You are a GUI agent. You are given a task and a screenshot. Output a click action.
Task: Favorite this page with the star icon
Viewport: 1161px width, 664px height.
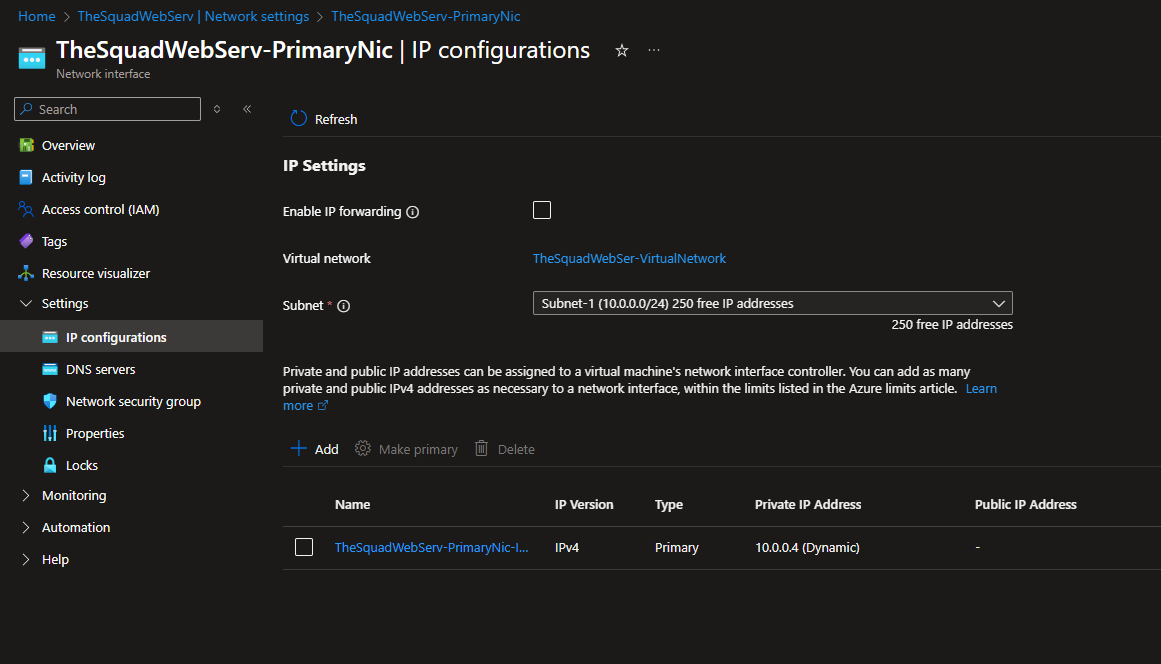click(622, 50)
